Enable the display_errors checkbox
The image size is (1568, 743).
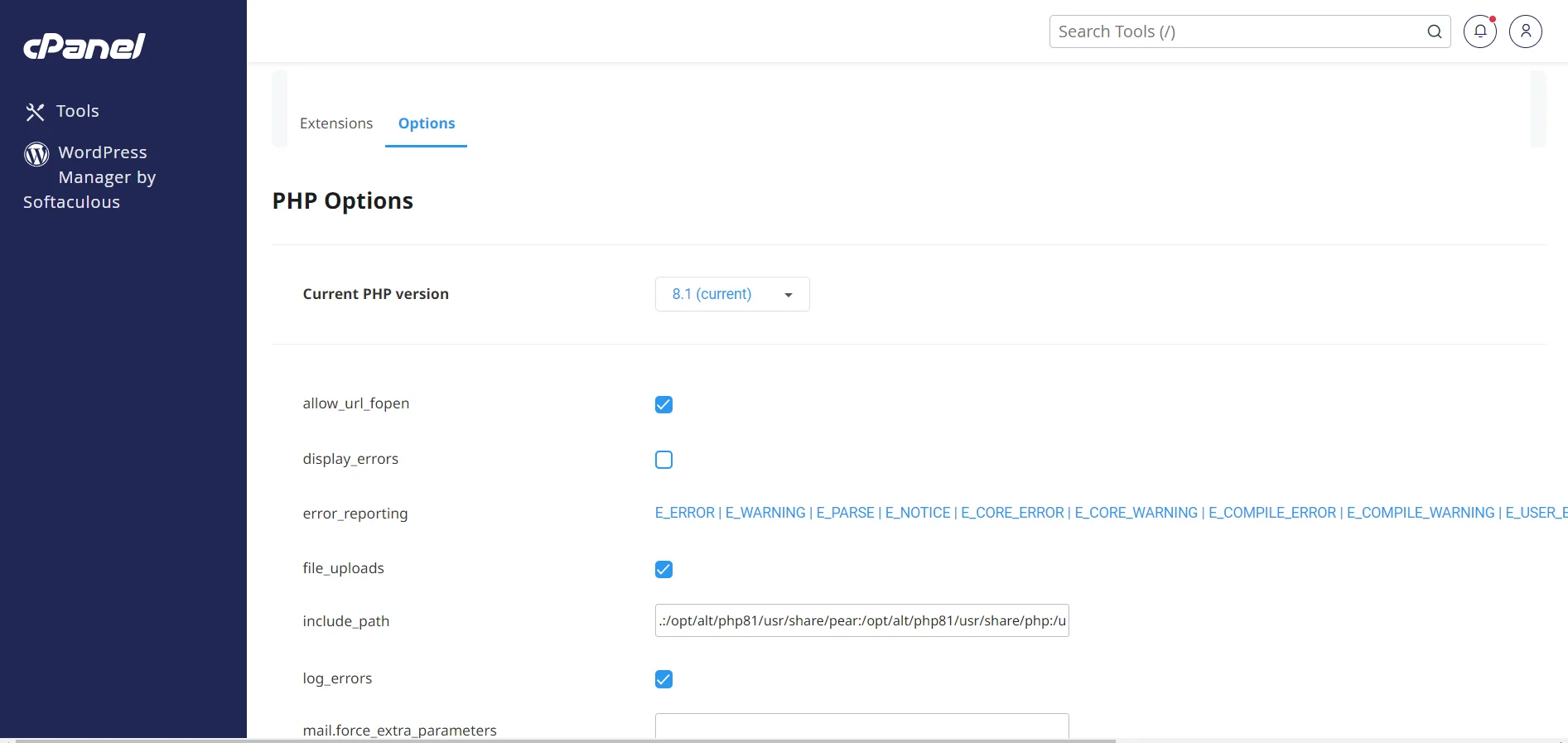click(663, 460)
